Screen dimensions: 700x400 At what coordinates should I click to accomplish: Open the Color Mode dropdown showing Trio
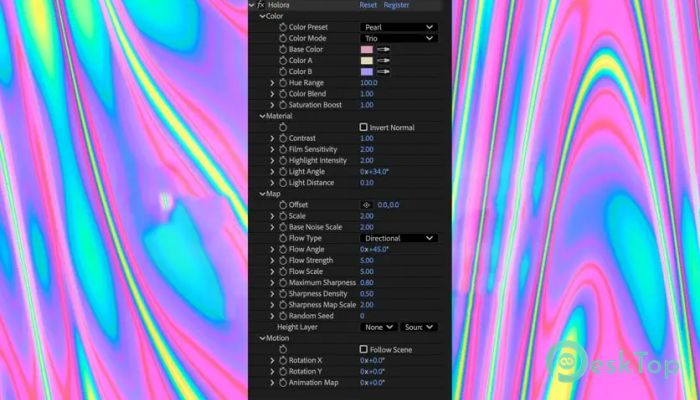tap(399, 38)
